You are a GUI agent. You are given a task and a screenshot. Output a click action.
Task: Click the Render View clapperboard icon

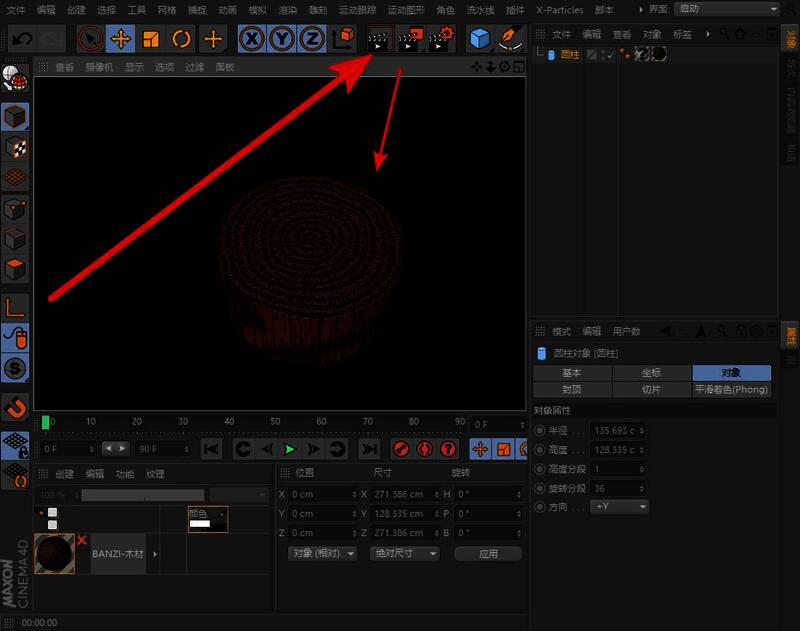(x=377, y=39)
